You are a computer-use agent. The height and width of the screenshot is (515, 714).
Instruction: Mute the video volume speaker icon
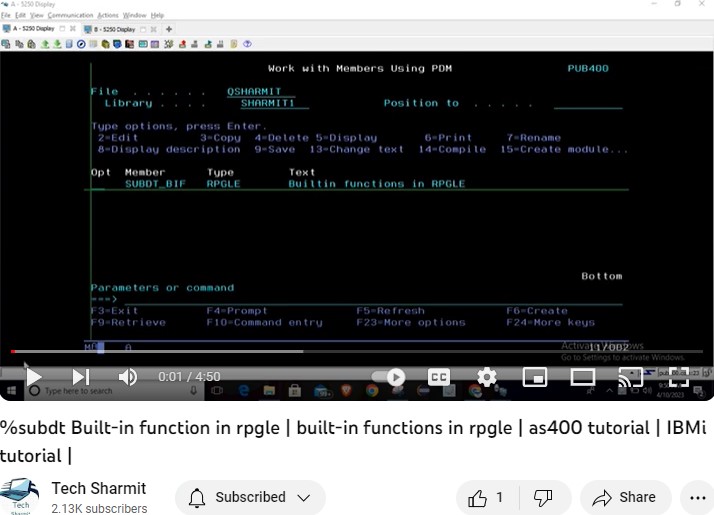click(128, 377)
